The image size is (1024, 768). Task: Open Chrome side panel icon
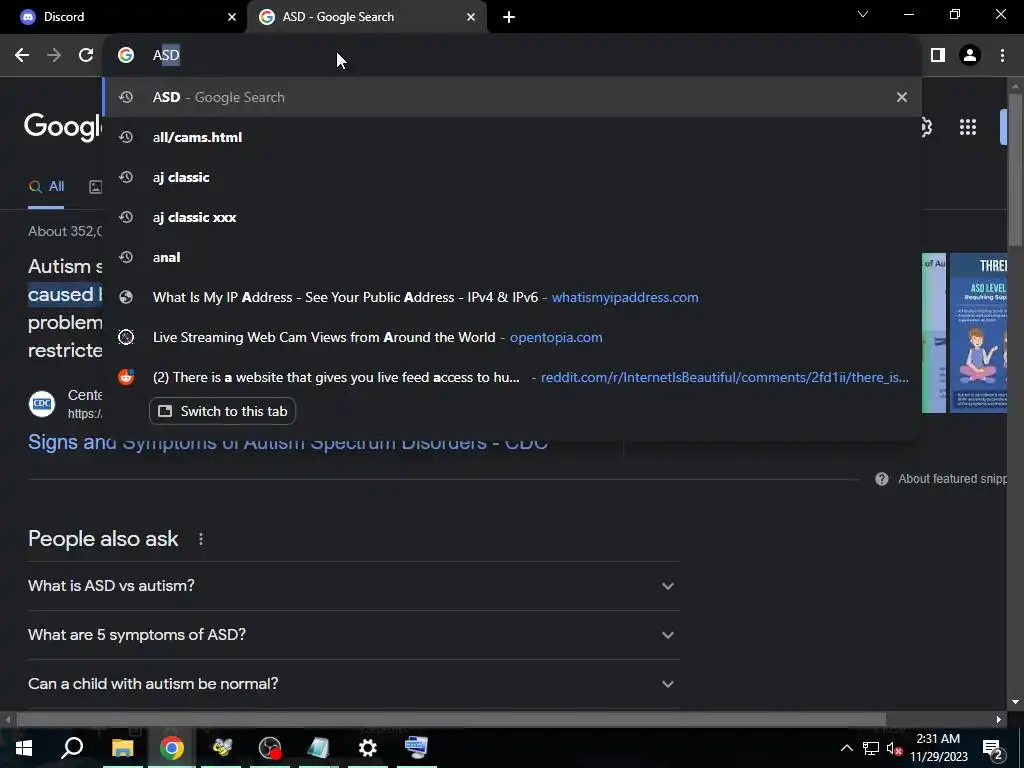(x=938, y=56)
